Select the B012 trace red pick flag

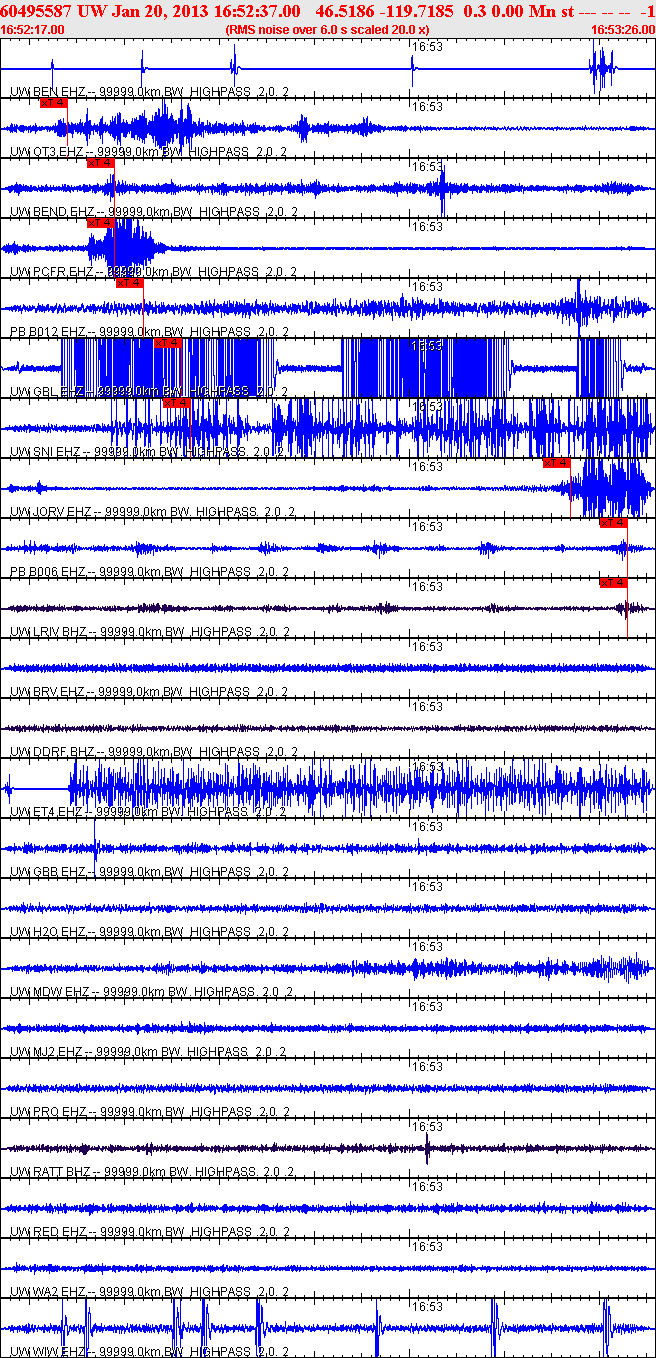130,283
